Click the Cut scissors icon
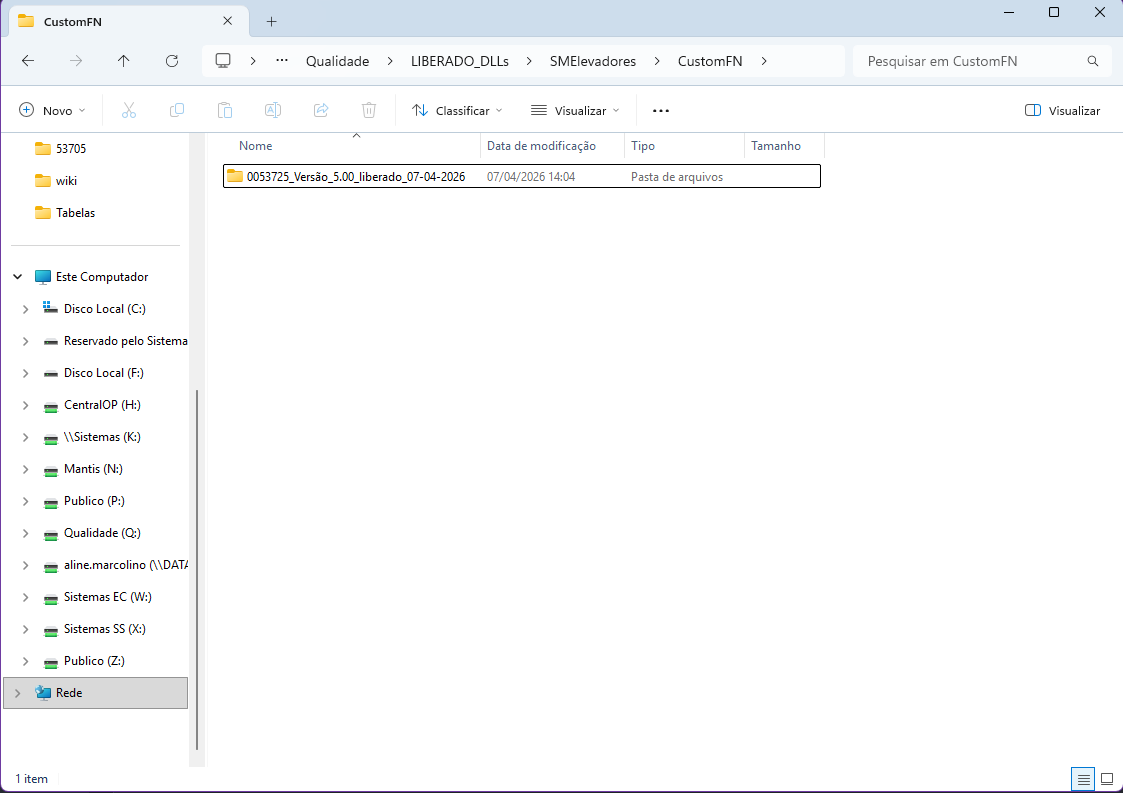Viewport: 1123px width, 793px height. pyautogui.click(x=128, y=110)
